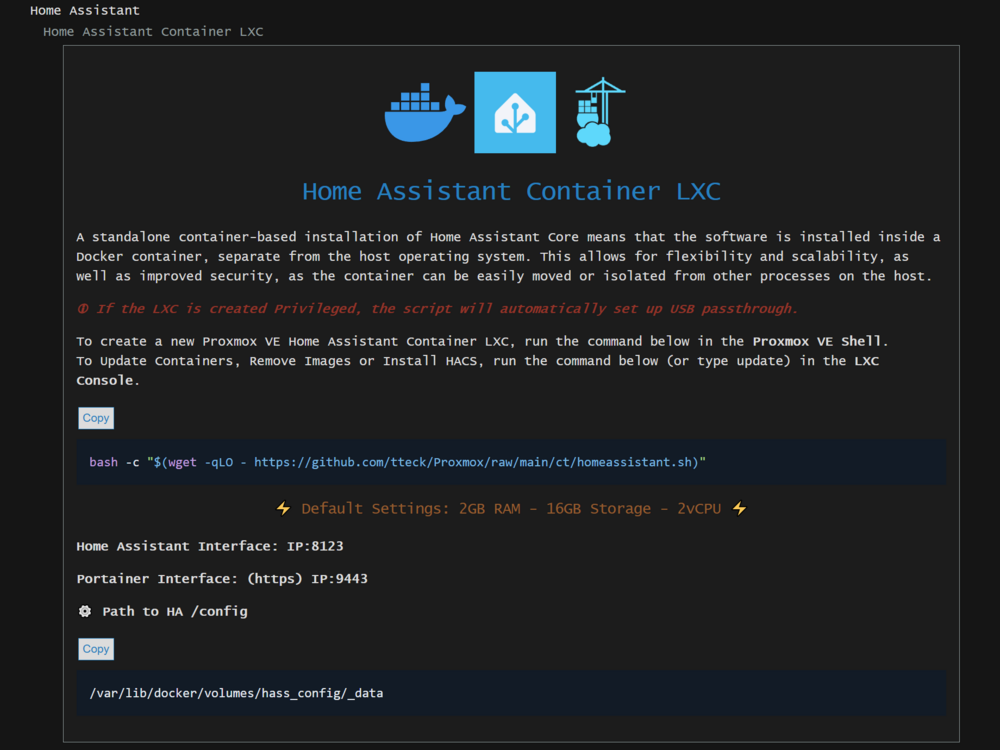1000x750 pixels.
Task: Click the blue Home Assistant Container LXC title
Action: [x=511, y=191]
